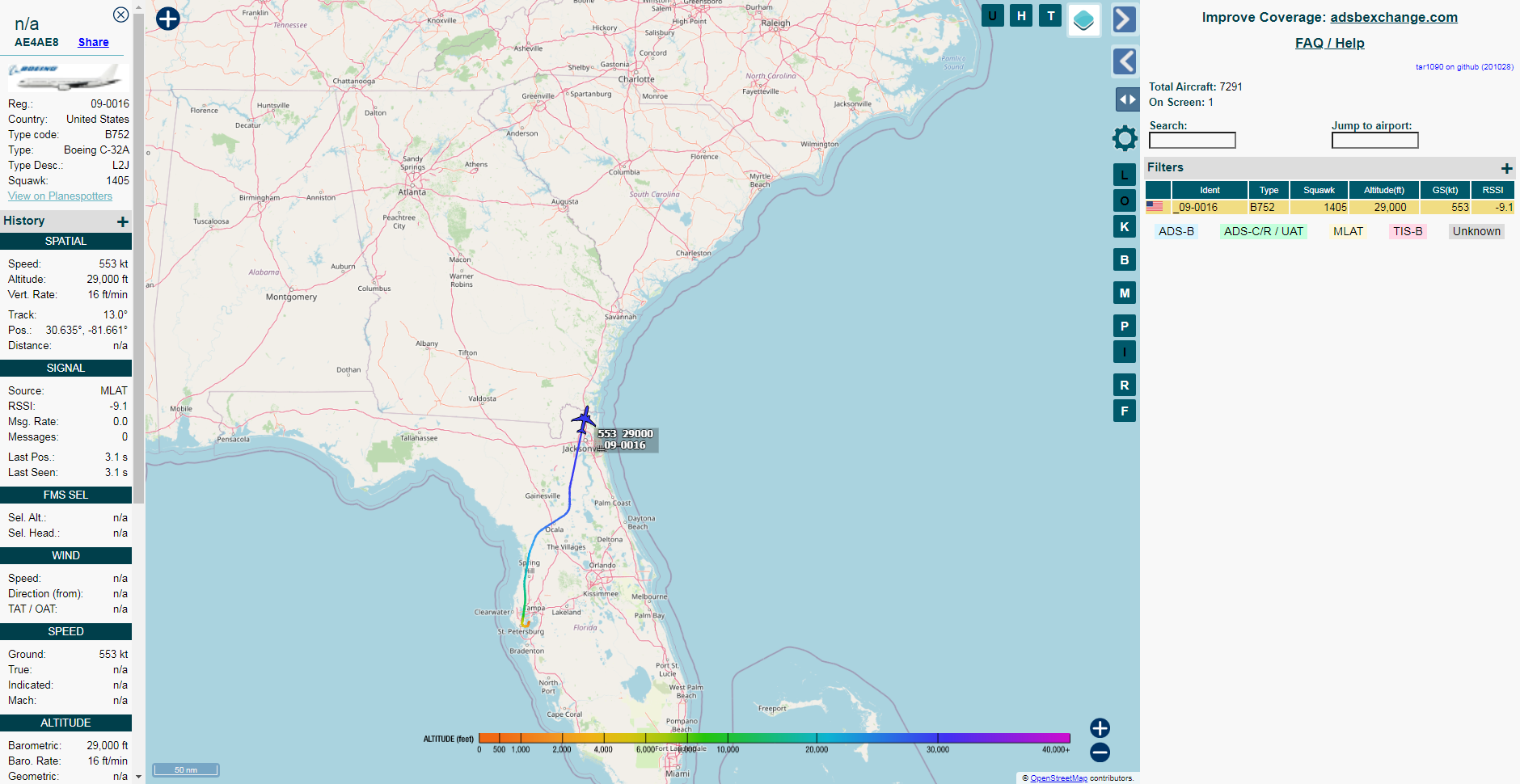Click the ALTITUDE section header
The image size is (1520, 784).
pyautogui.click(x=65, y=723)
